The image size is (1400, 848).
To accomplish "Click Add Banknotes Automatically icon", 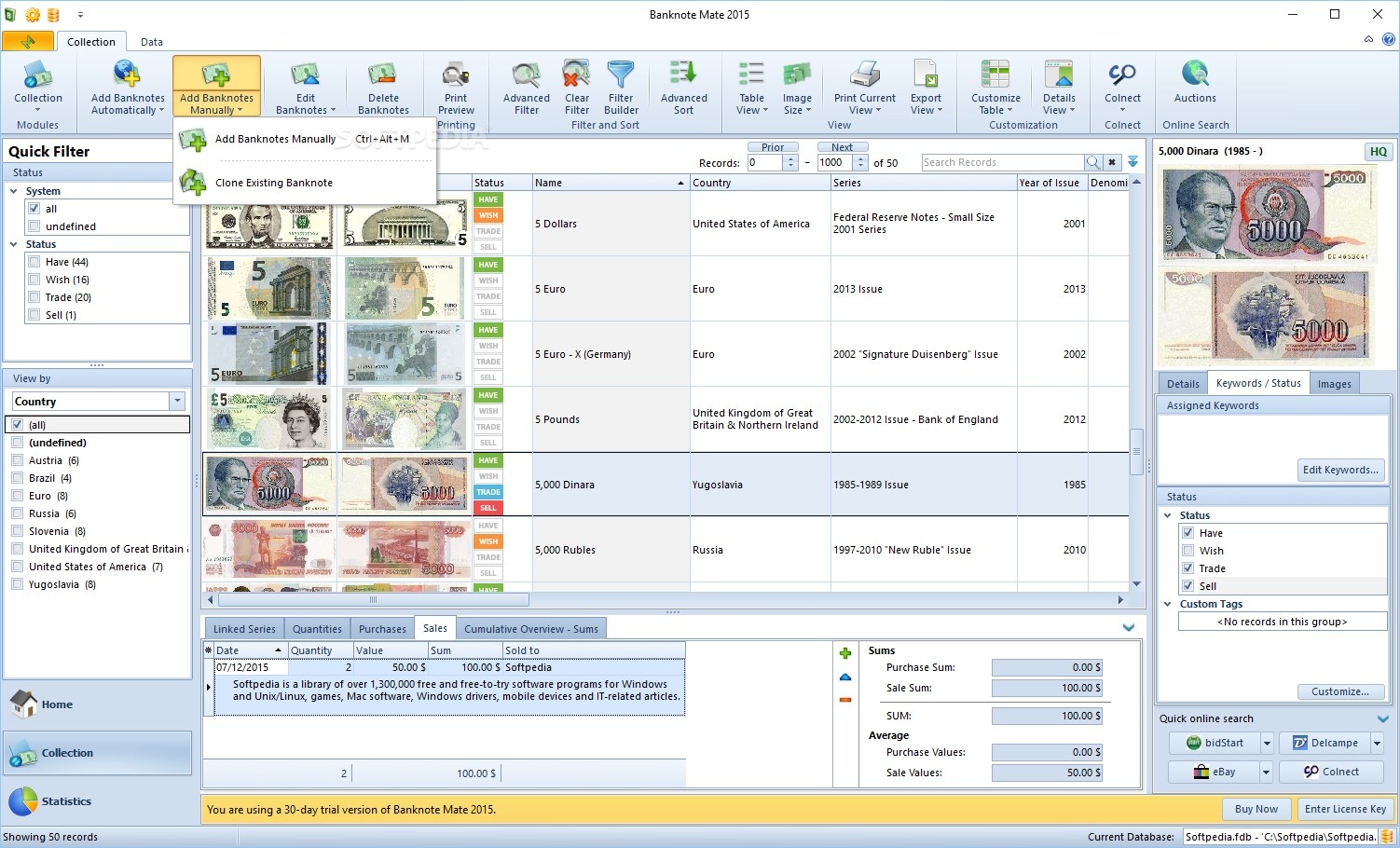I will point(128,87).
